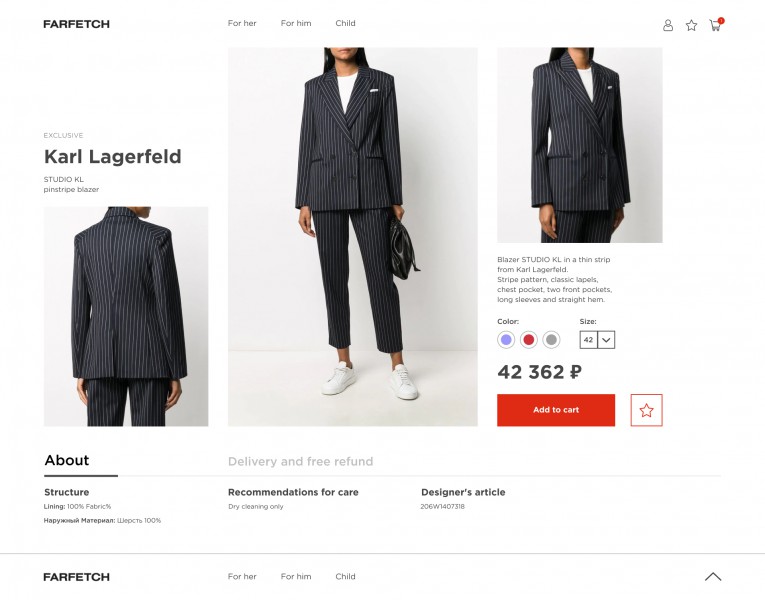
Task: Expand the size 42 dropdown
Action: click(x=597, y=340)
